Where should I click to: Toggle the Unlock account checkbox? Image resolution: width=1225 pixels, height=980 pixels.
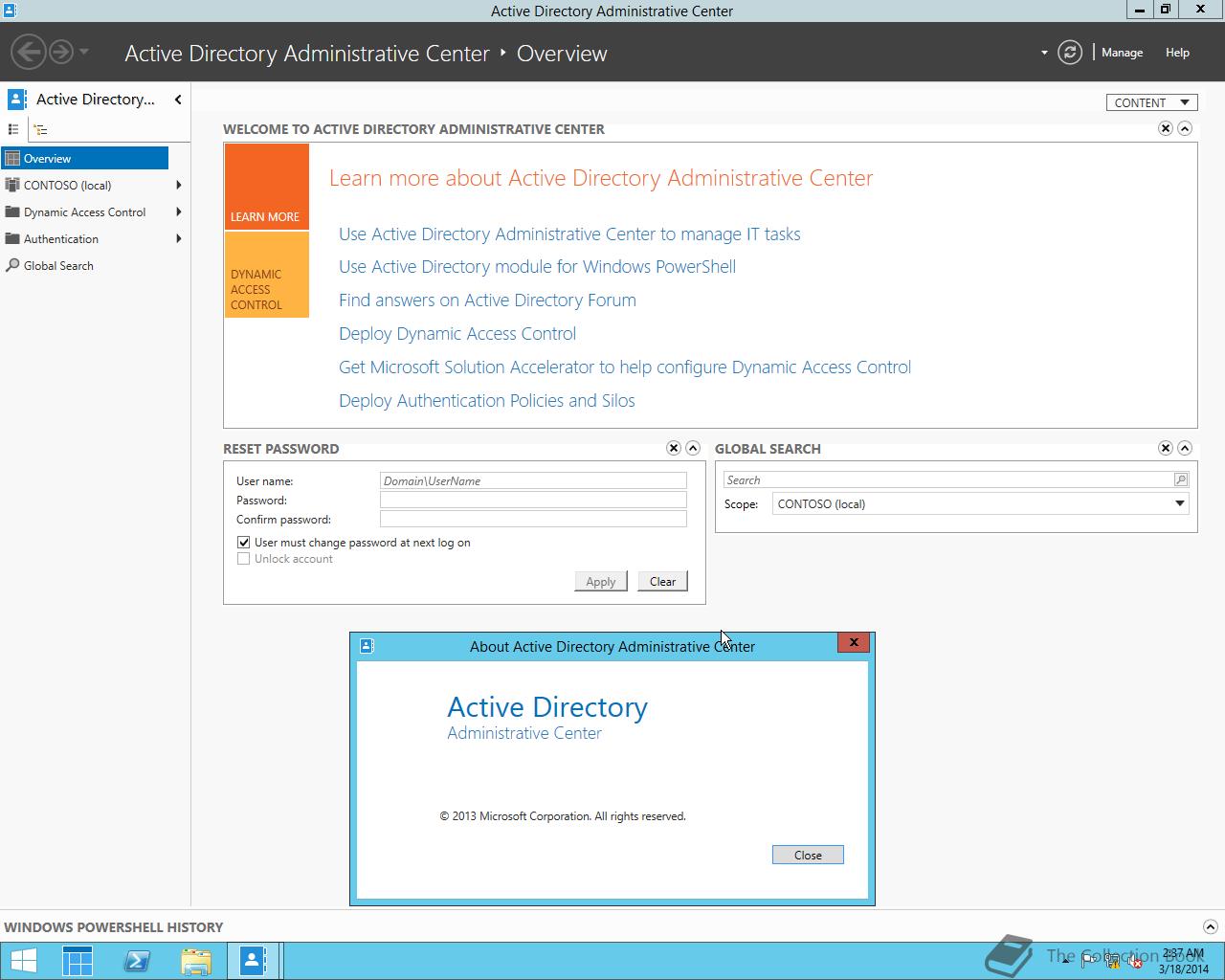[x=243, y=559]
